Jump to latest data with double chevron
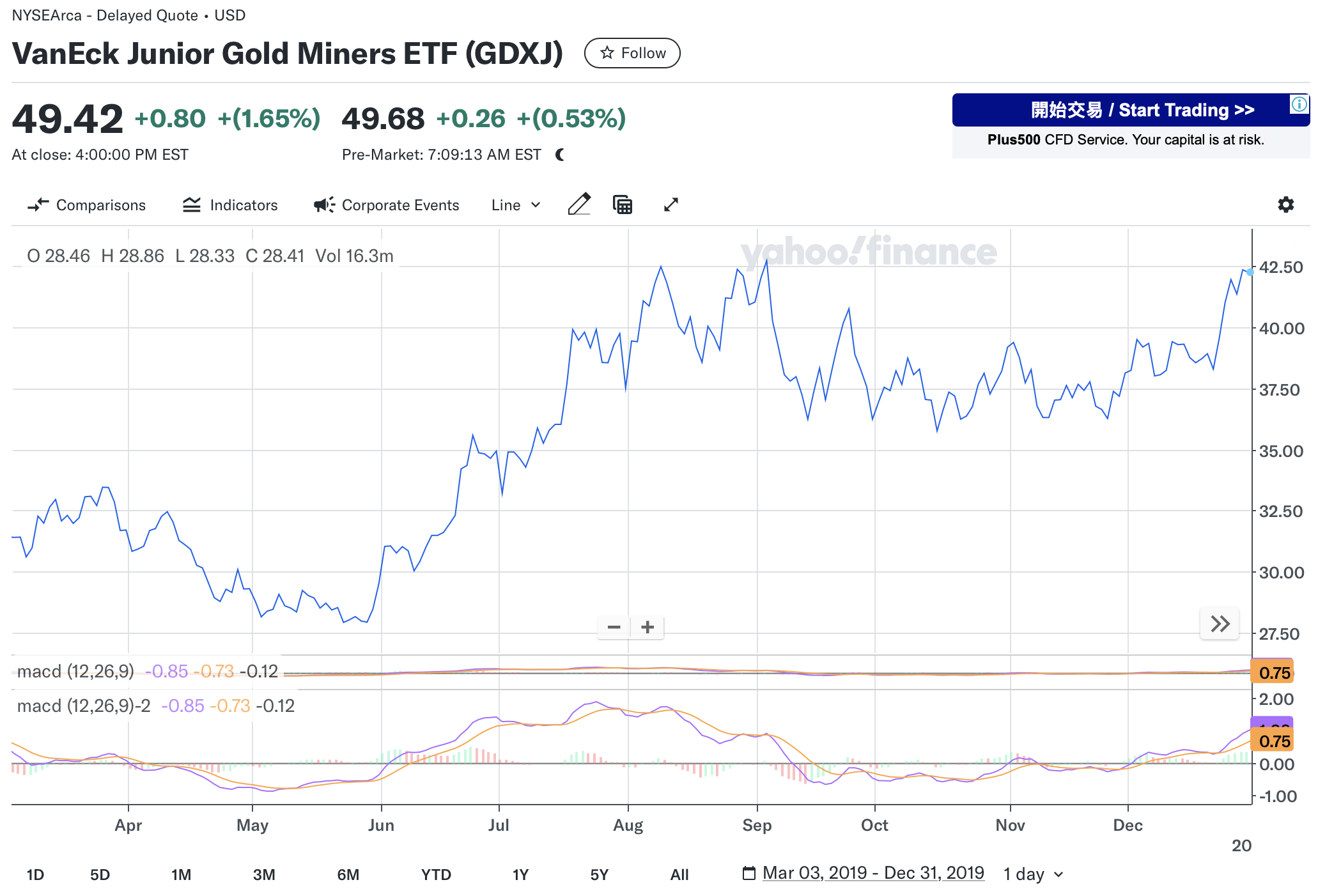This screenshot has width=1318, height=896. (1220, 624)
